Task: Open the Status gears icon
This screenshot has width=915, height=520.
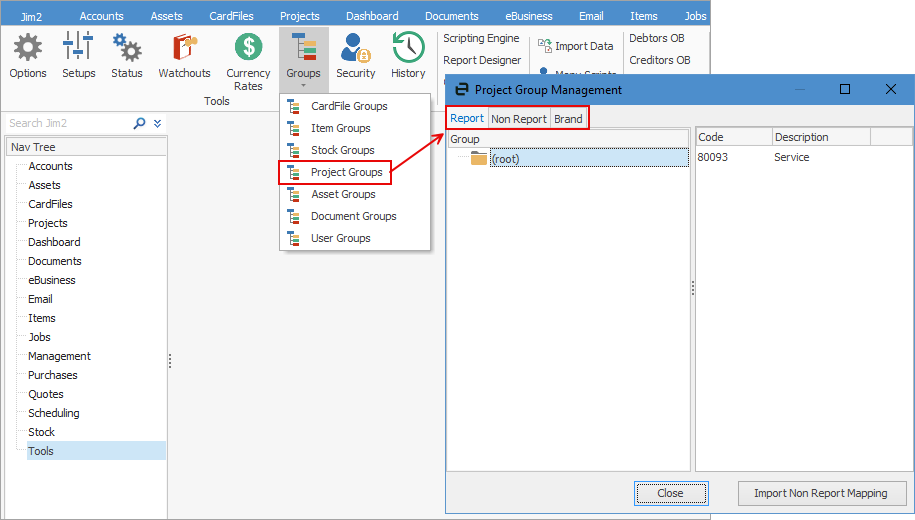Action: pyautogui.click(x=127, y=47)
